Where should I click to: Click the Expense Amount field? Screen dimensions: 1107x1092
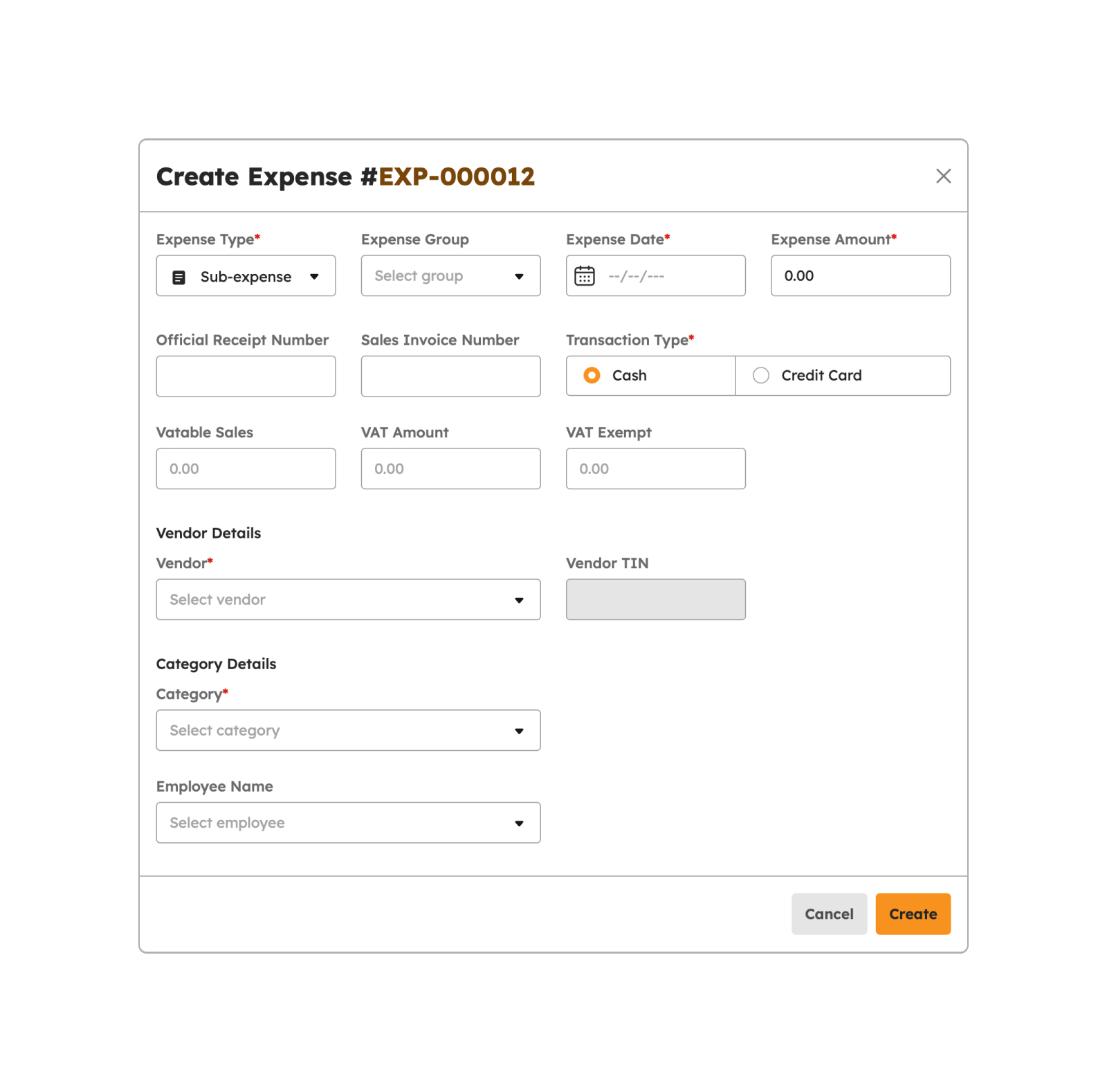pos(860,275)
